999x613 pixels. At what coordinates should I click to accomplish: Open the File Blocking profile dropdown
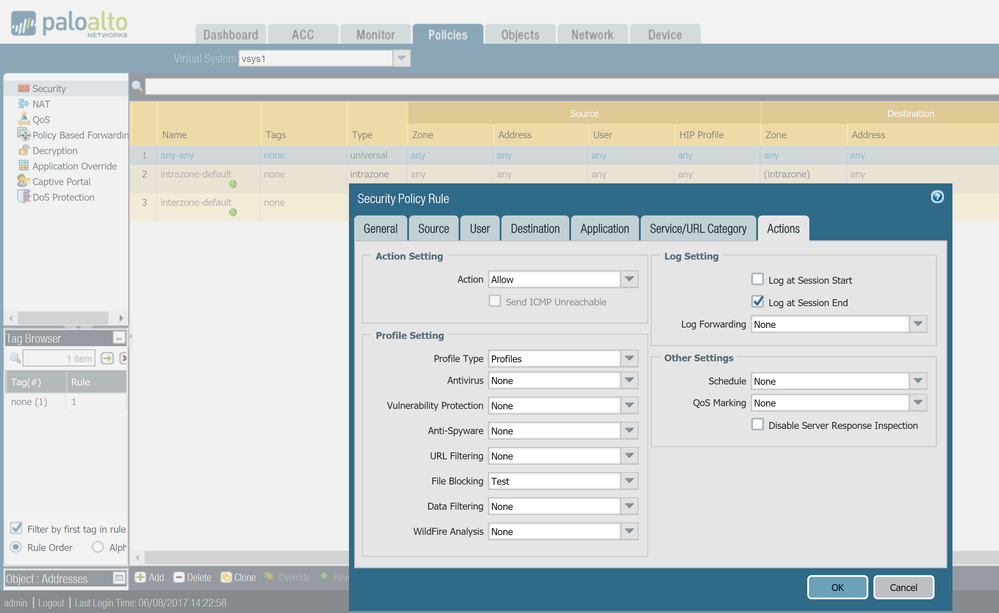[x=629, y=481]
